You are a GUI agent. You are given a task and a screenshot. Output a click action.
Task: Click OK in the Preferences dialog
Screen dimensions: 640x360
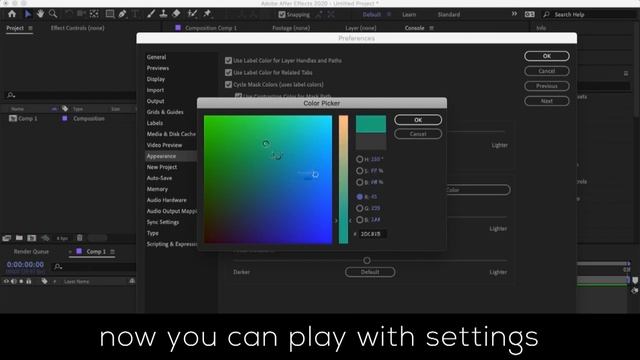click(547, 56)
